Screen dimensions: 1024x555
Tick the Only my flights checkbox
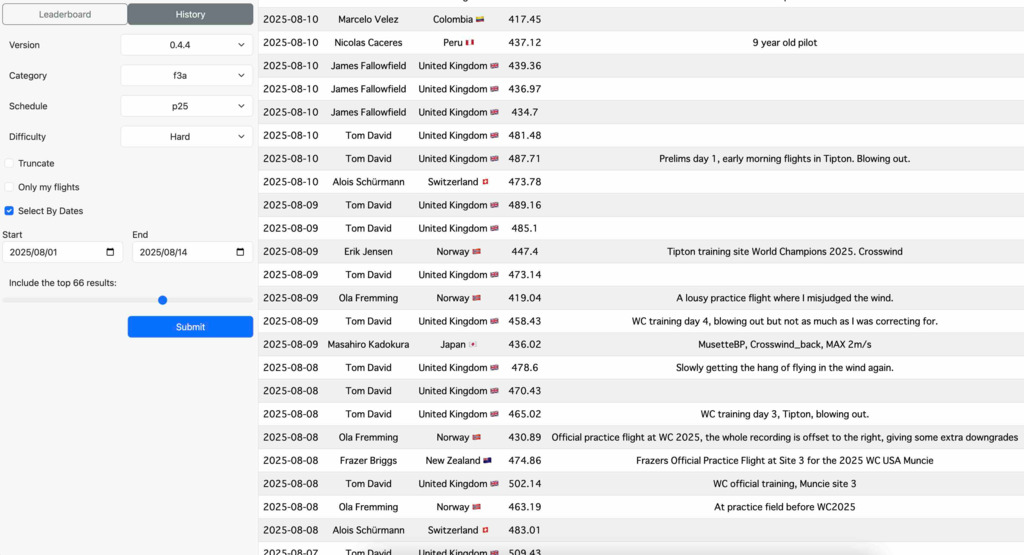point(9,187)
